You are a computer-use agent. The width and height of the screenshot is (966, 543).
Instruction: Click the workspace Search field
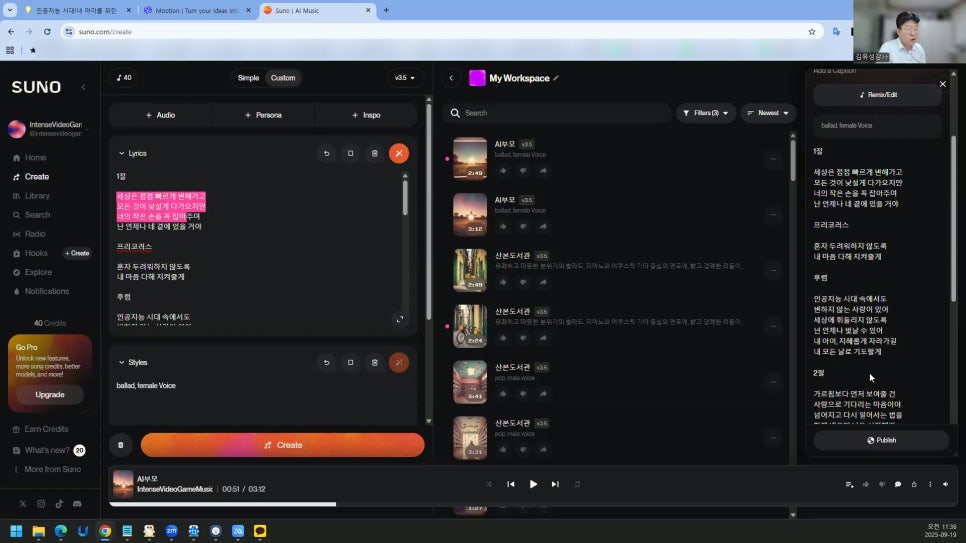click(x=556, y=113)
